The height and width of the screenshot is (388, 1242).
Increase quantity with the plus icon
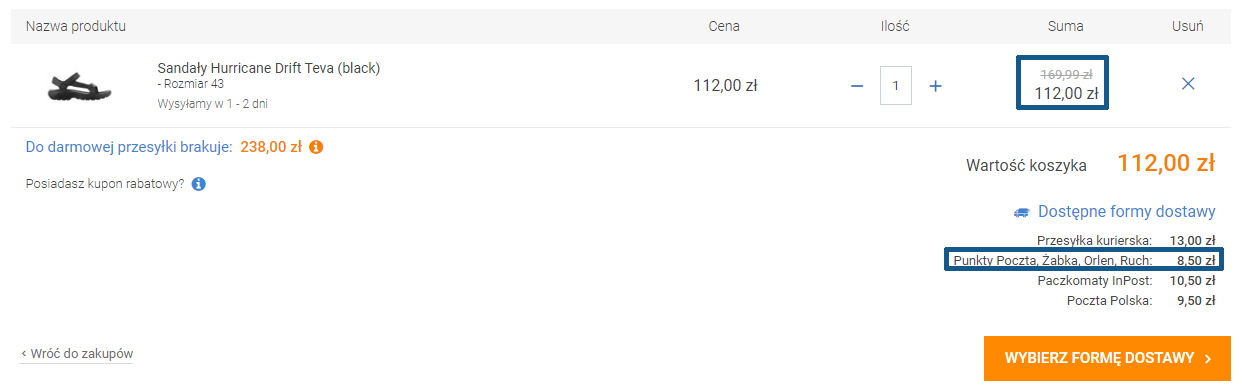[936, 86]
